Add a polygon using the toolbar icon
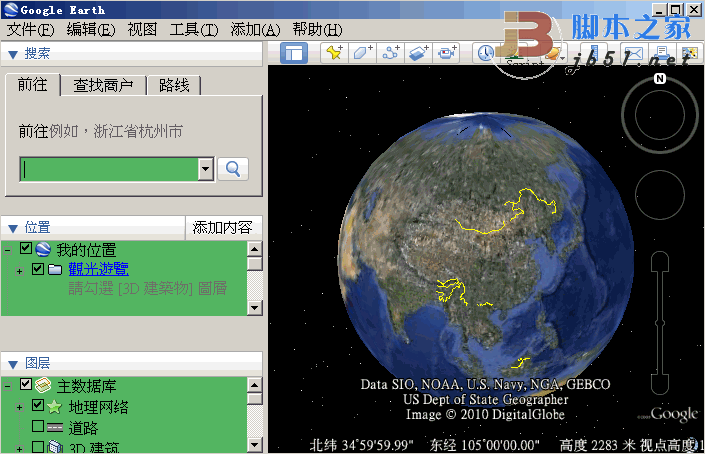The height and width of the screenshot is (454, 705). point(362,53)
